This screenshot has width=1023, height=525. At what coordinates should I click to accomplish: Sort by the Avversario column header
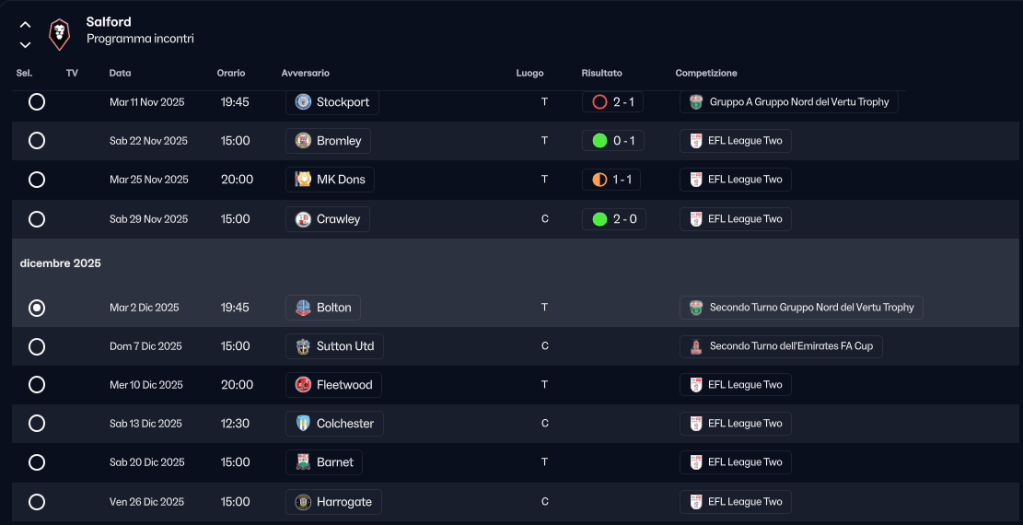[305, 73]
